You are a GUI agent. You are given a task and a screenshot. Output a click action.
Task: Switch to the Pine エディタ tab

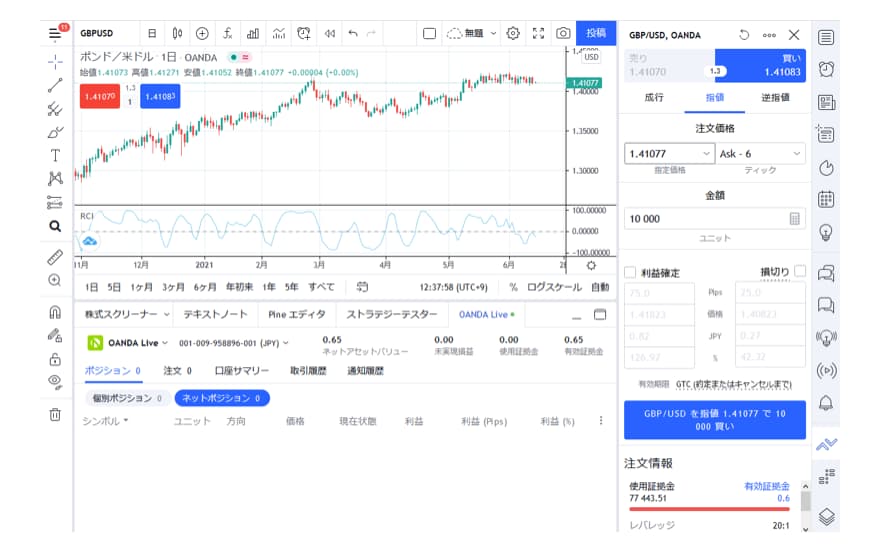coord(297,314)
